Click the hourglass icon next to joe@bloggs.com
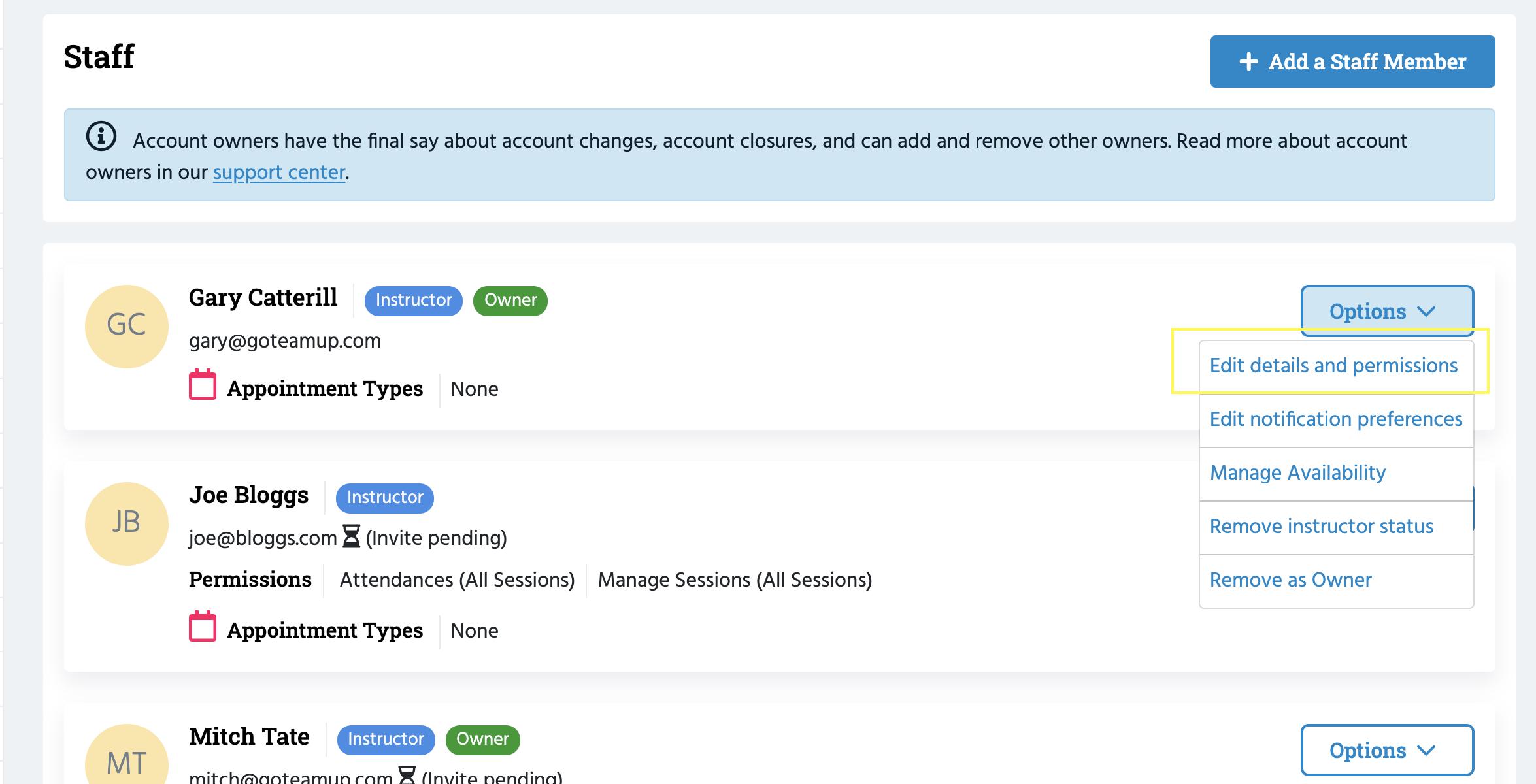 click(x=352, y=536)
